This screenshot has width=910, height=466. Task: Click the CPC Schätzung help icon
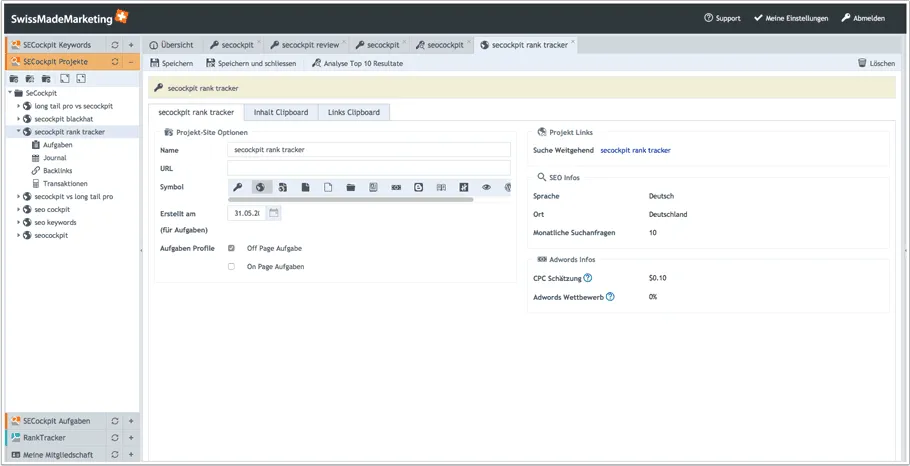click(588, 278)
